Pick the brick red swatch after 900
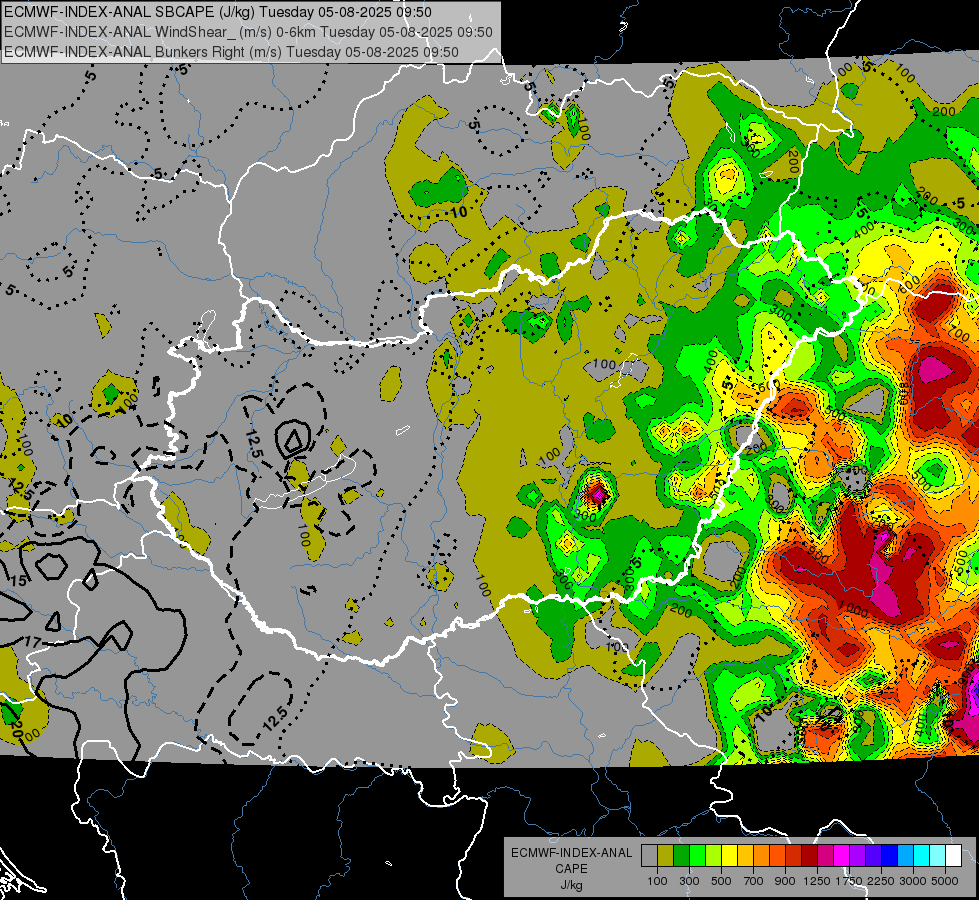The height and width of the screenshot is (900, 979). coord(794,855)
